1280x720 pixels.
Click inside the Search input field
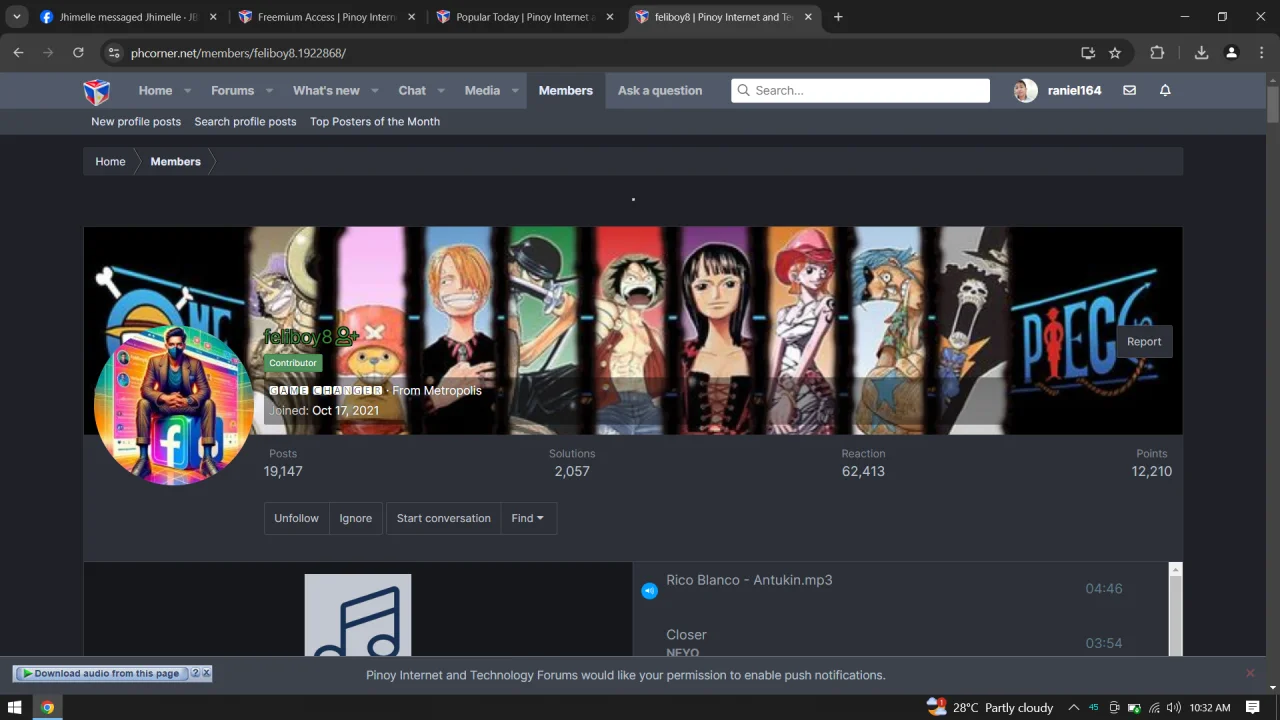click(x=860, y=90)
